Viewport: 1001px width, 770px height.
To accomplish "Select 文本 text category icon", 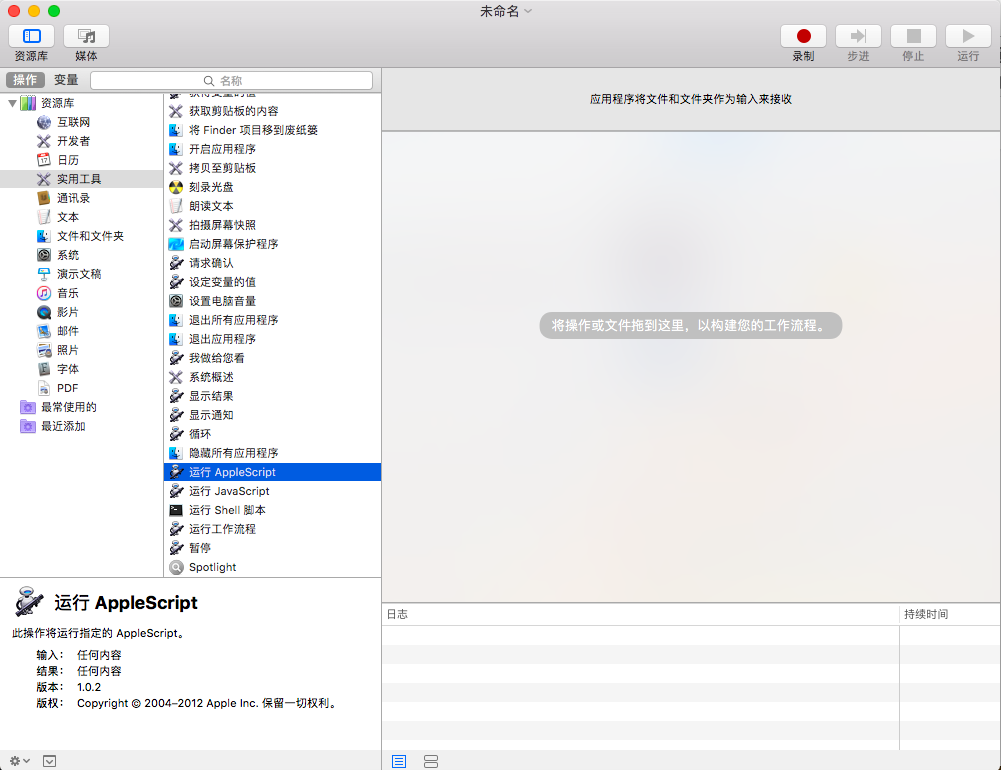I will (x=43, y=217).
